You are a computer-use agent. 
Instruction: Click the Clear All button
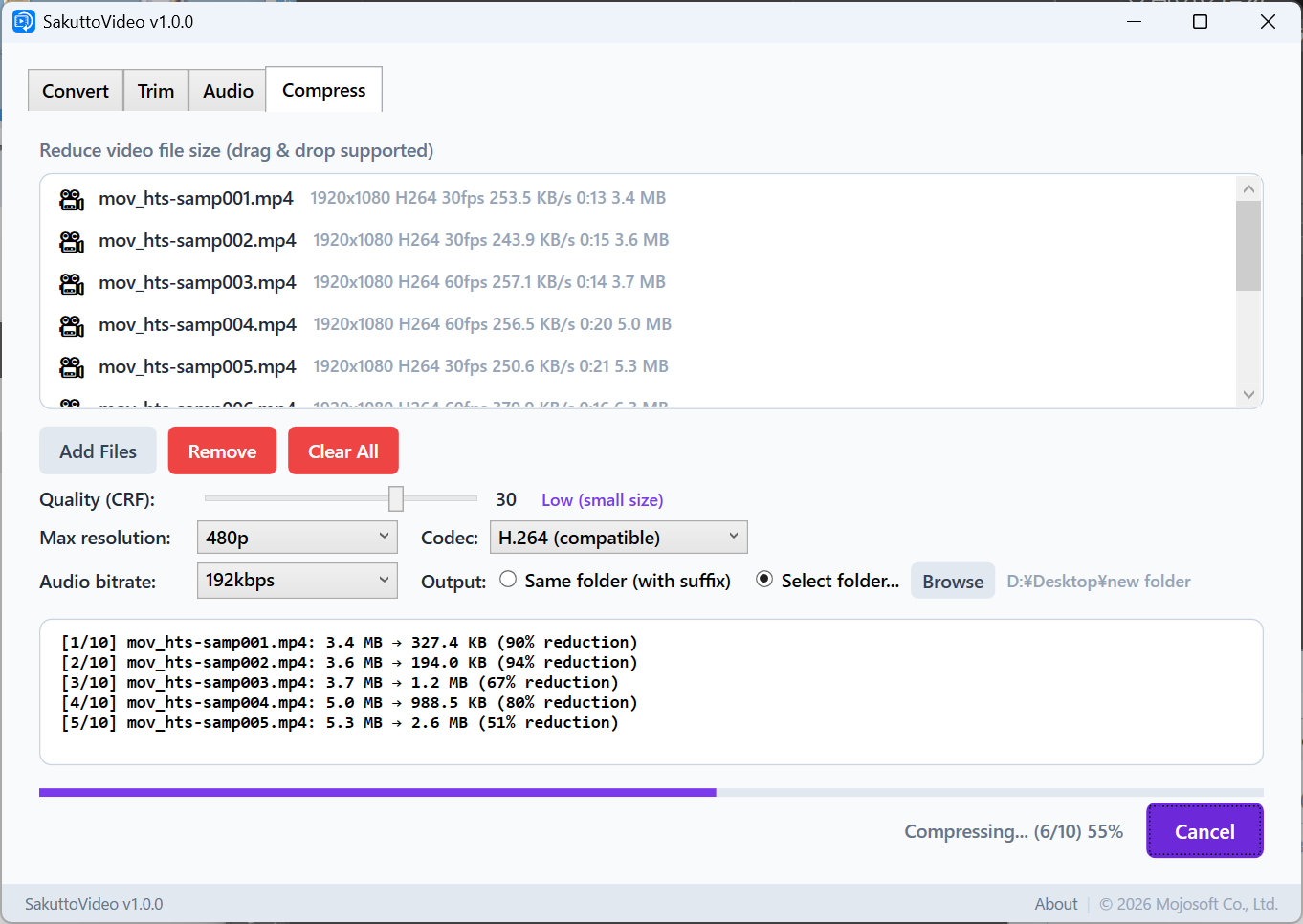342,451
